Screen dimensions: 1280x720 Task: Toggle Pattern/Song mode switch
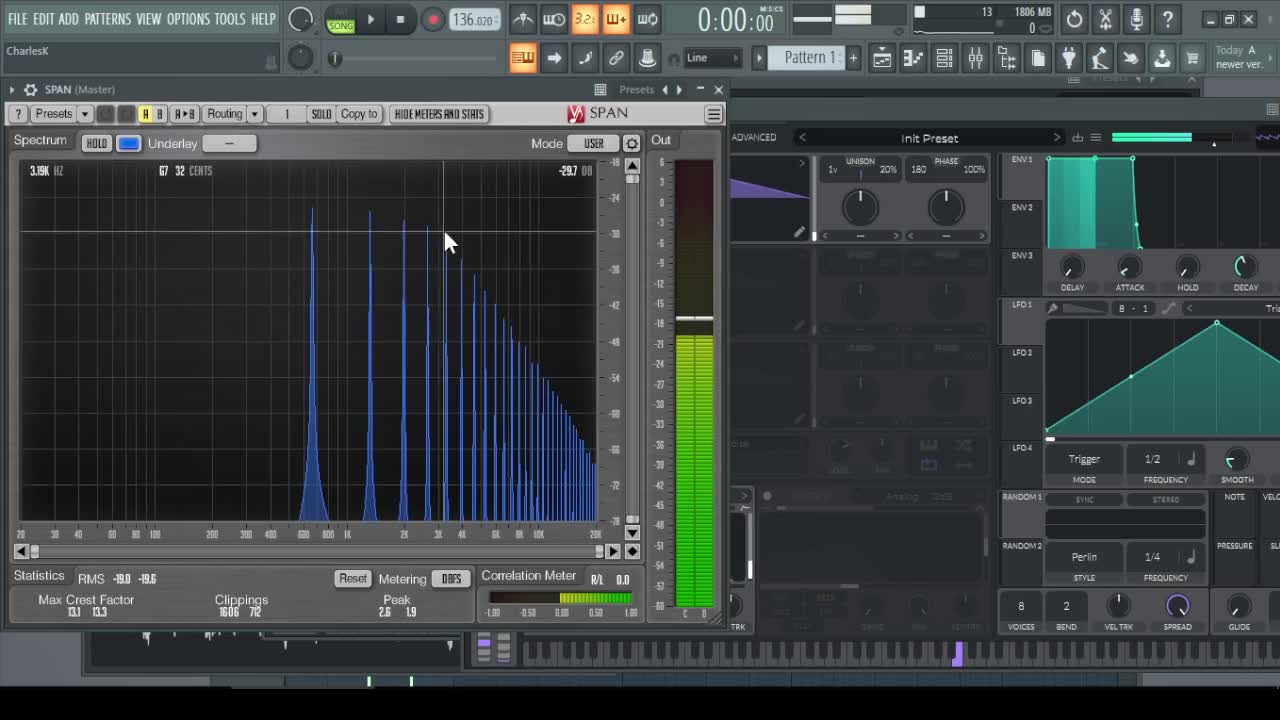point(341,20)
